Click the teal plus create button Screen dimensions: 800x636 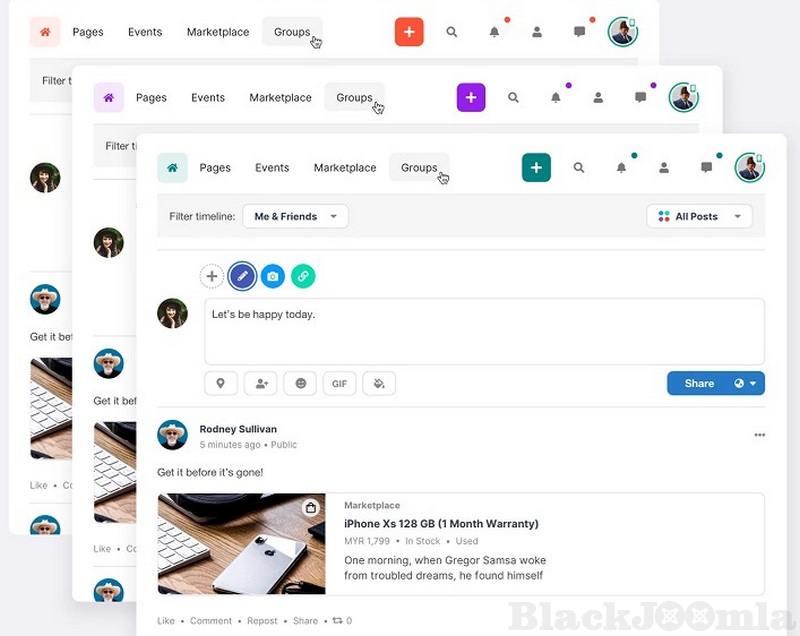536,168
